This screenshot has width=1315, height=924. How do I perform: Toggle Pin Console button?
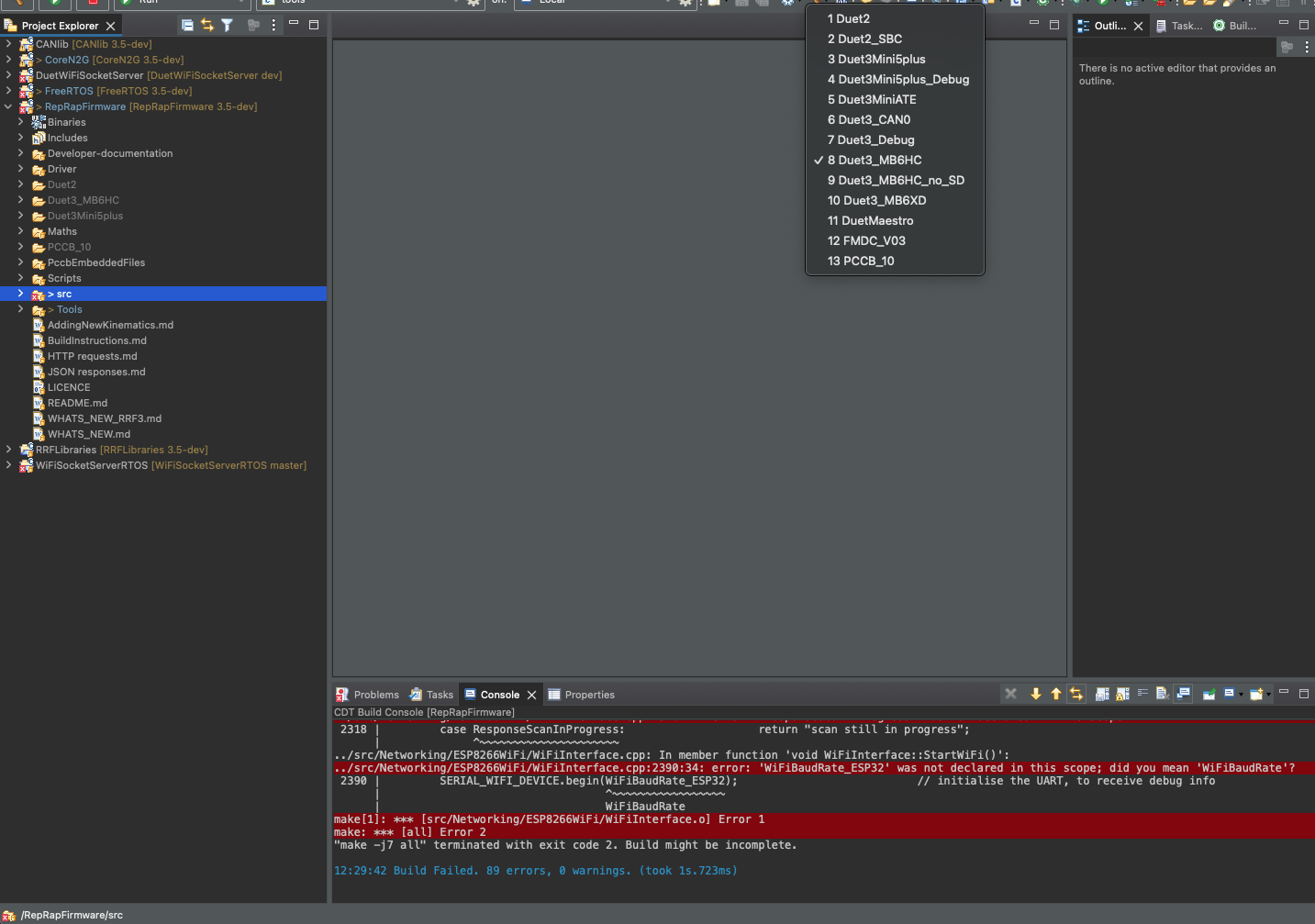pos(1209,694)
